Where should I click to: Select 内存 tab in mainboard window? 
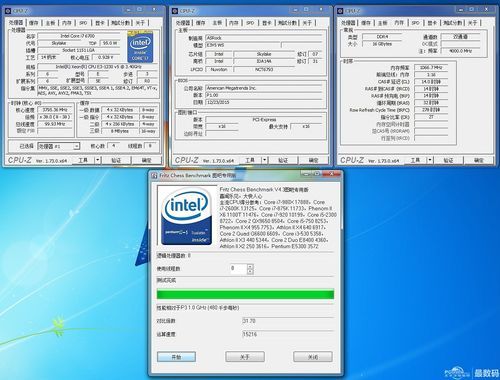[x=234, y=23]
